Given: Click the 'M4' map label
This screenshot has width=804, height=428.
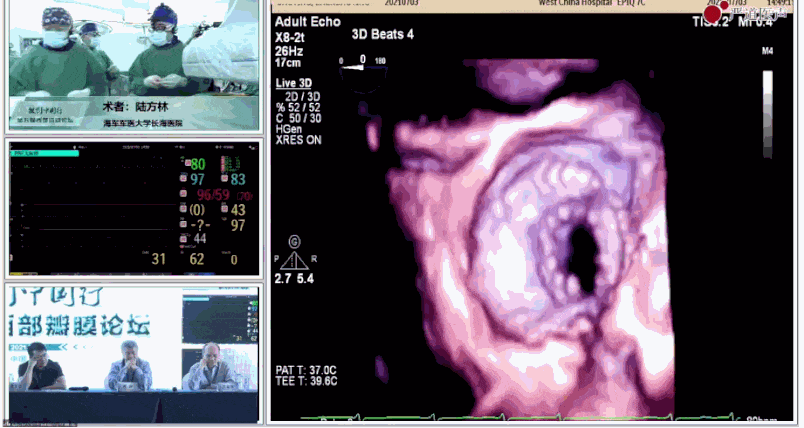Looking at the screenshot, I should pyautogui.click(x=768, y=51).
